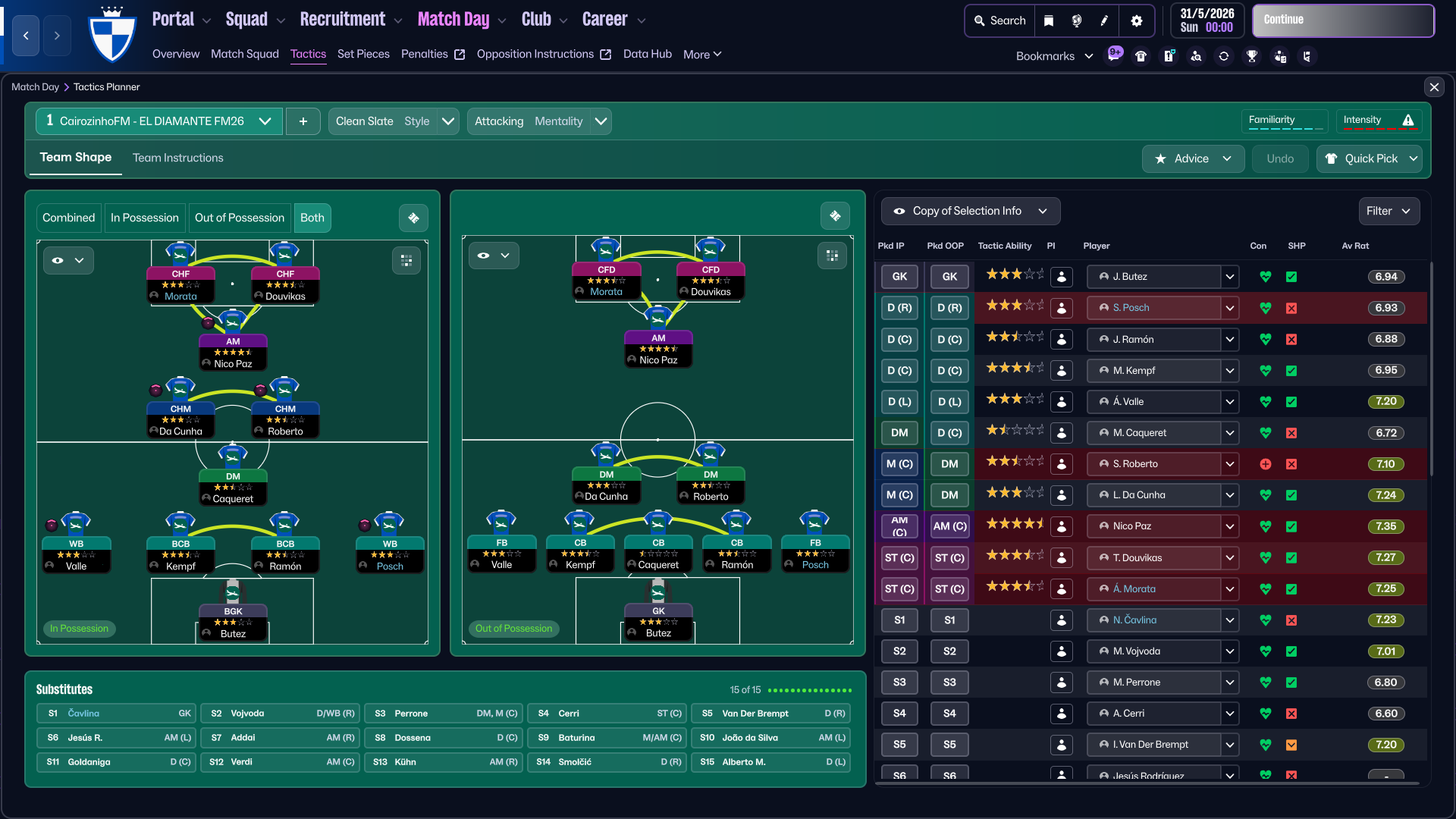This screenshot has height=819, width=1456.
Task: Expand the Mentality dropdown
Action: 601,121
